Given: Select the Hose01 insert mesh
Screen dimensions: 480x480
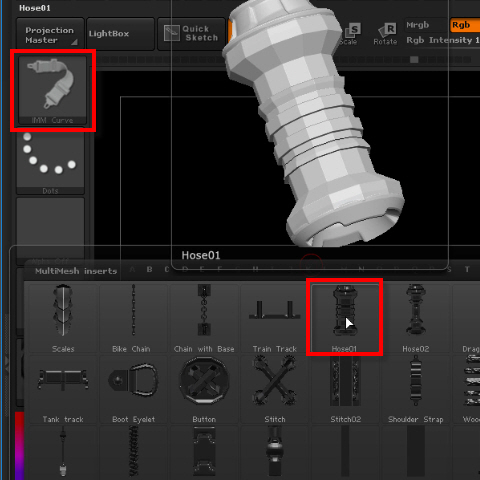Looking at the screenshot, I should coord(345,318).
